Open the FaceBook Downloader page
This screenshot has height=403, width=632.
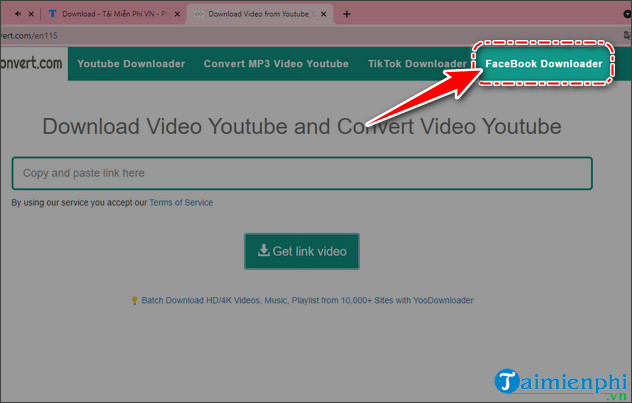click(543, 64)
